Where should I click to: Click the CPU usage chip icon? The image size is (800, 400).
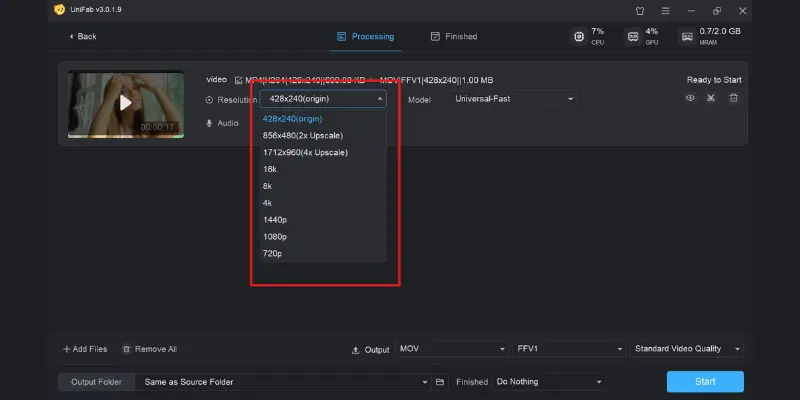[x=579, y=36]
